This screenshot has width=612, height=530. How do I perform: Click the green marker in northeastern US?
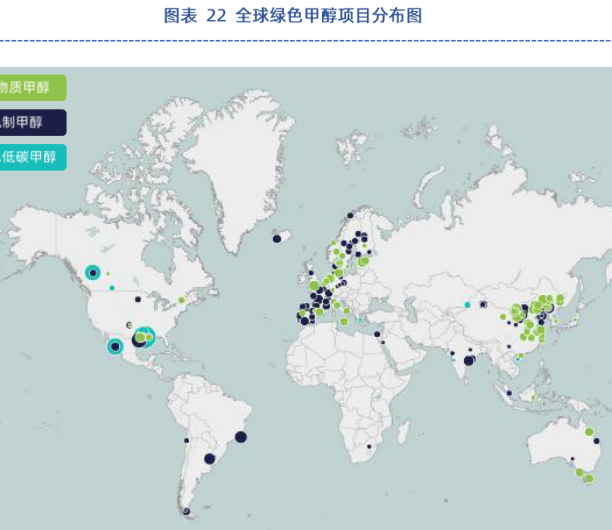[x=181, y=300]
